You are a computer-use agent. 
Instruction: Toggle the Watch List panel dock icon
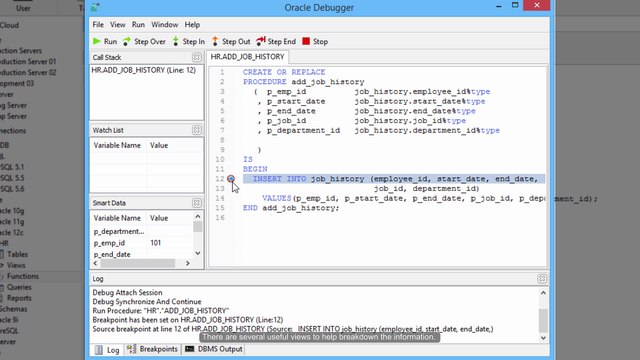[x=196, y=130]
